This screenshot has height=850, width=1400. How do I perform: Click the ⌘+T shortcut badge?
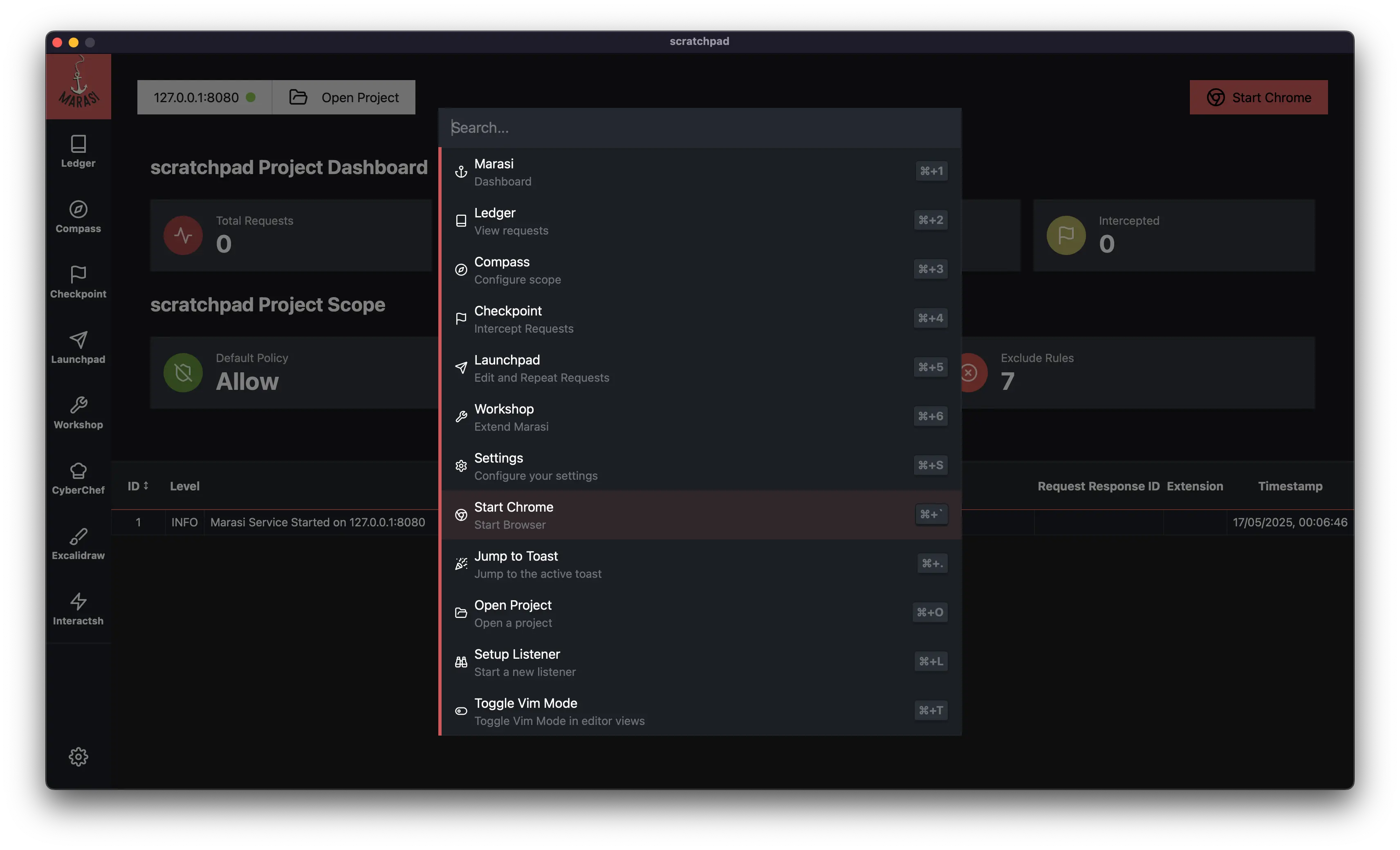tap(931, 710)
